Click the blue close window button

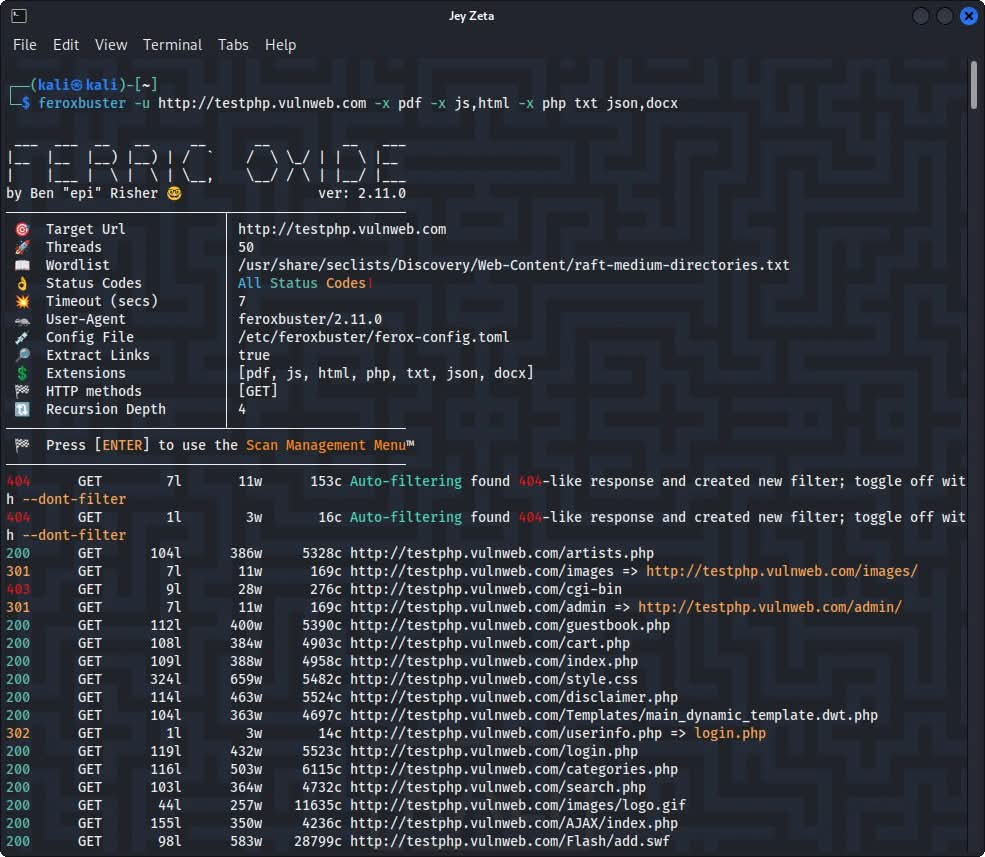(x=969, y=16)
